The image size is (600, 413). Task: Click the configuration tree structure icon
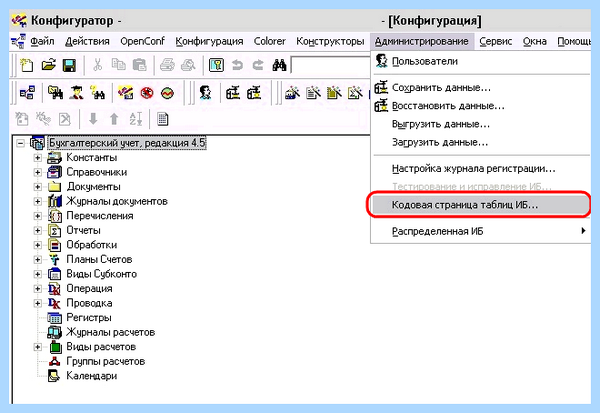click(27, 92)
